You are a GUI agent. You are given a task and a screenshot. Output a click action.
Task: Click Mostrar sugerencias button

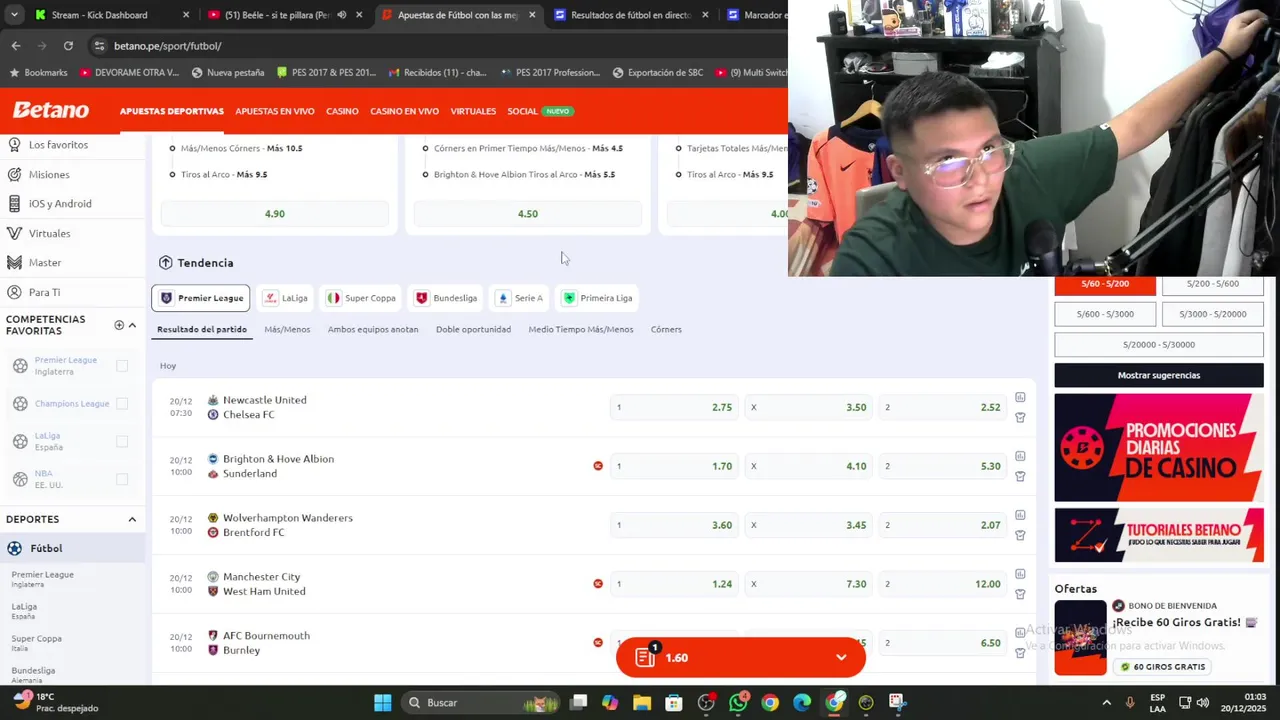(1158, 375)
